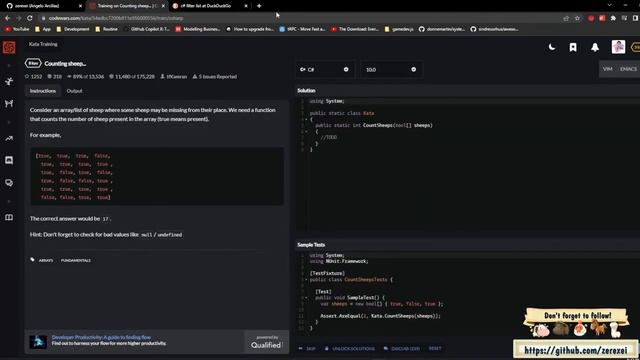Click the DISCUSS button
The width and height of the screenshot is (640, 360).
402,349
